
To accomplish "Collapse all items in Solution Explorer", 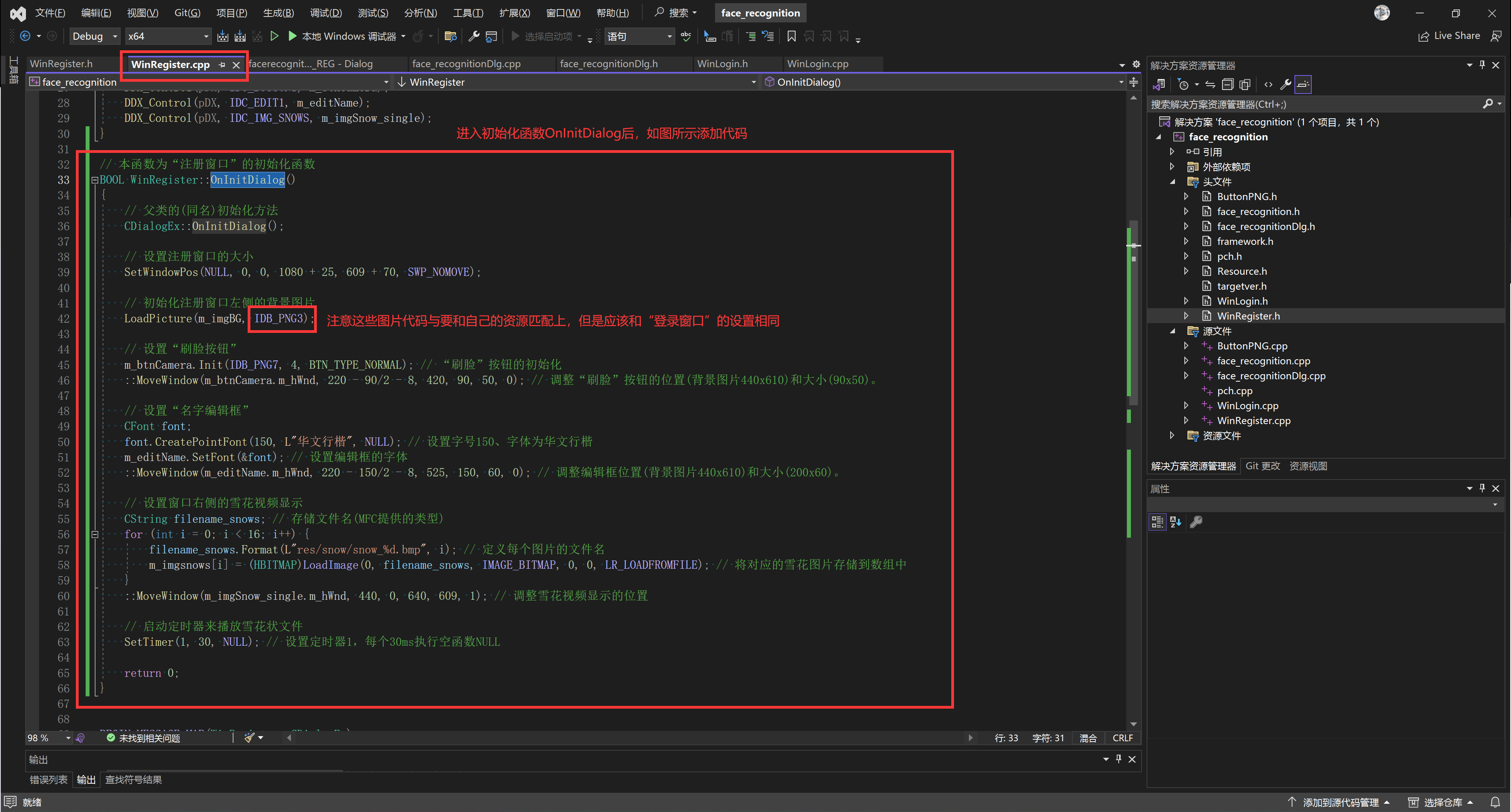I will (1228, 84).
